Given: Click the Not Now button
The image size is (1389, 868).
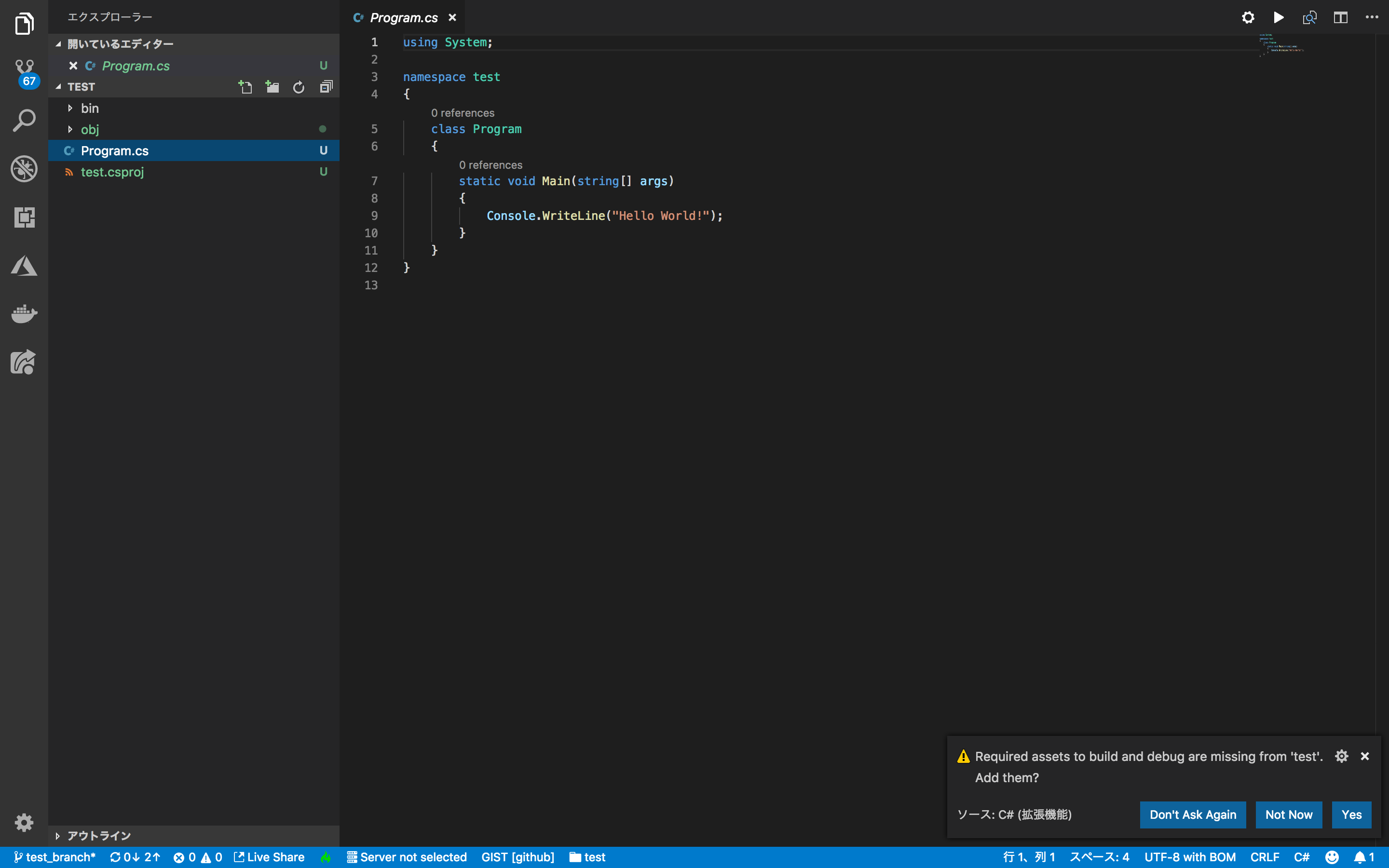Looking at the screenshot, I should [1289, 814].
